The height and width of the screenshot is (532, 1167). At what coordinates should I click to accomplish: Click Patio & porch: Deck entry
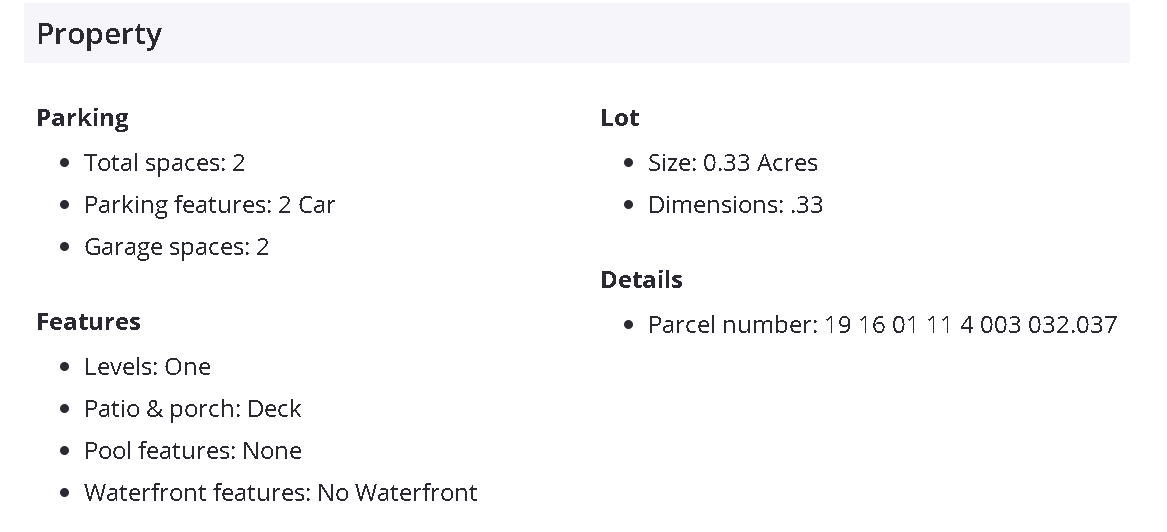pyautogui.click(x=192, y=409)
